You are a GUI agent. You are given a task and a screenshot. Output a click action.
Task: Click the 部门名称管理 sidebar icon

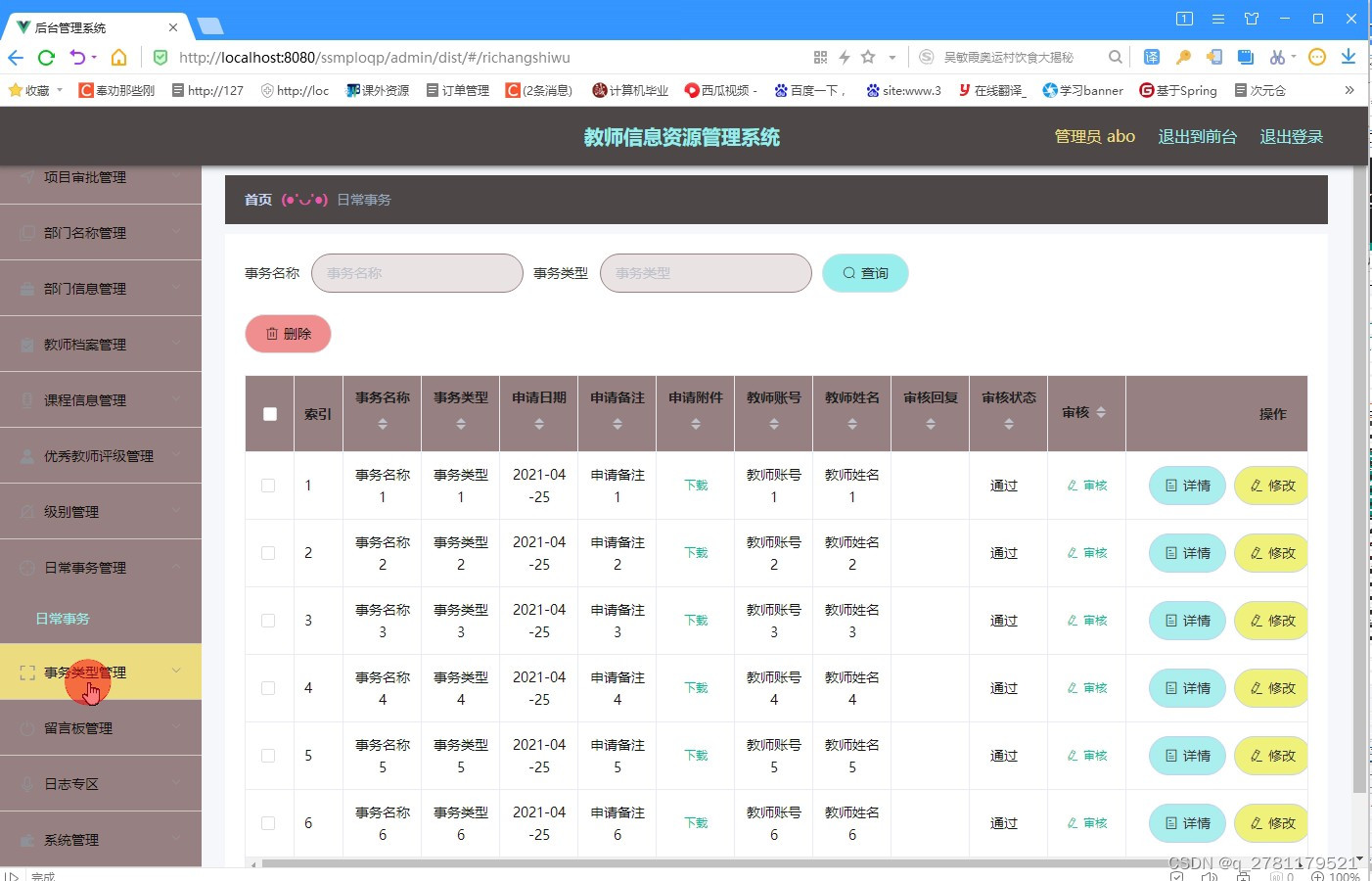click(x=27, y=233)
